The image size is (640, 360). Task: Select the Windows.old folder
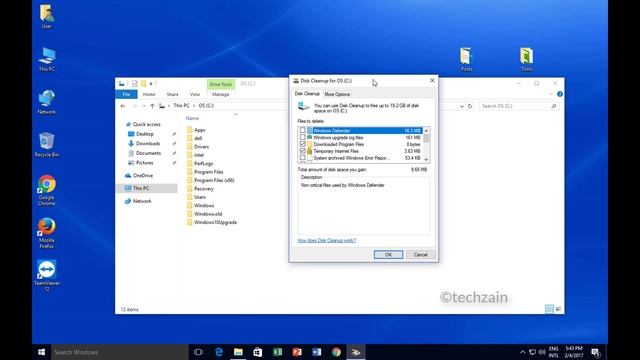coord(208,214)
